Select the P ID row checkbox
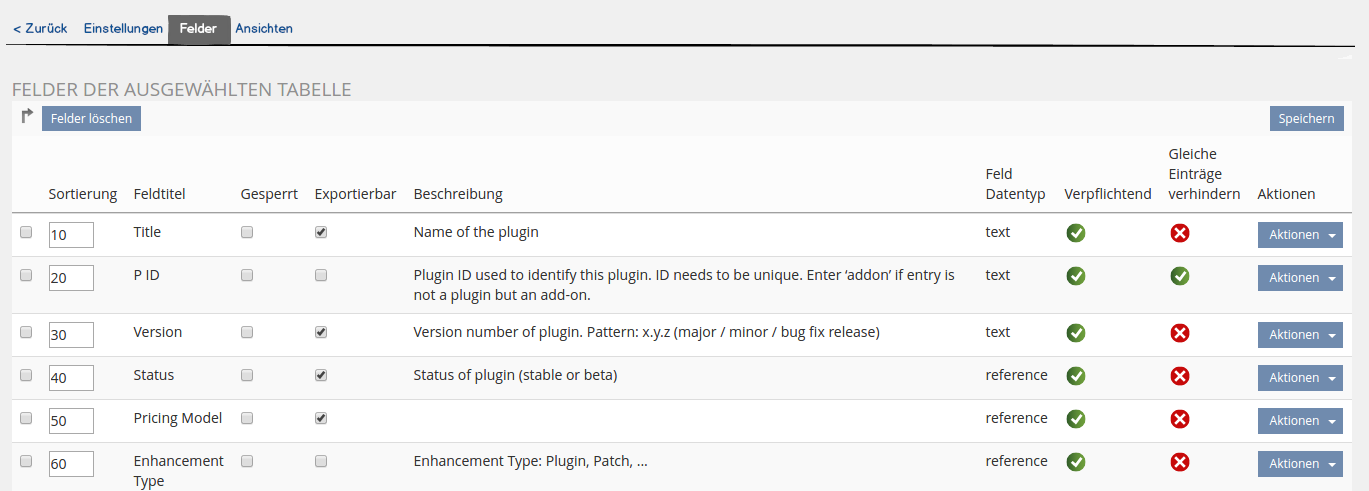The image size is (1369, 491). tap(26, 275)
